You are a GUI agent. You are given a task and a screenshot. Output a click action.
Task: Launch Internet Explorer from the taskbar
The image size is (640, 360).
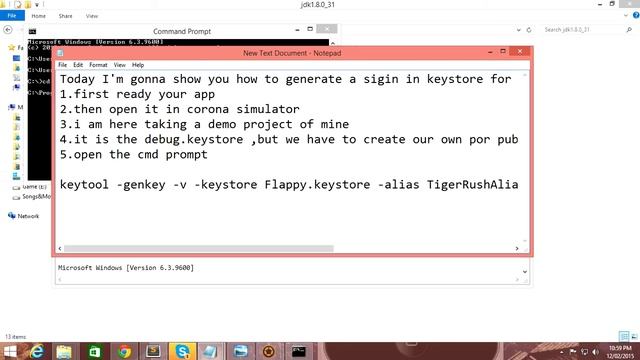point(37,351)
